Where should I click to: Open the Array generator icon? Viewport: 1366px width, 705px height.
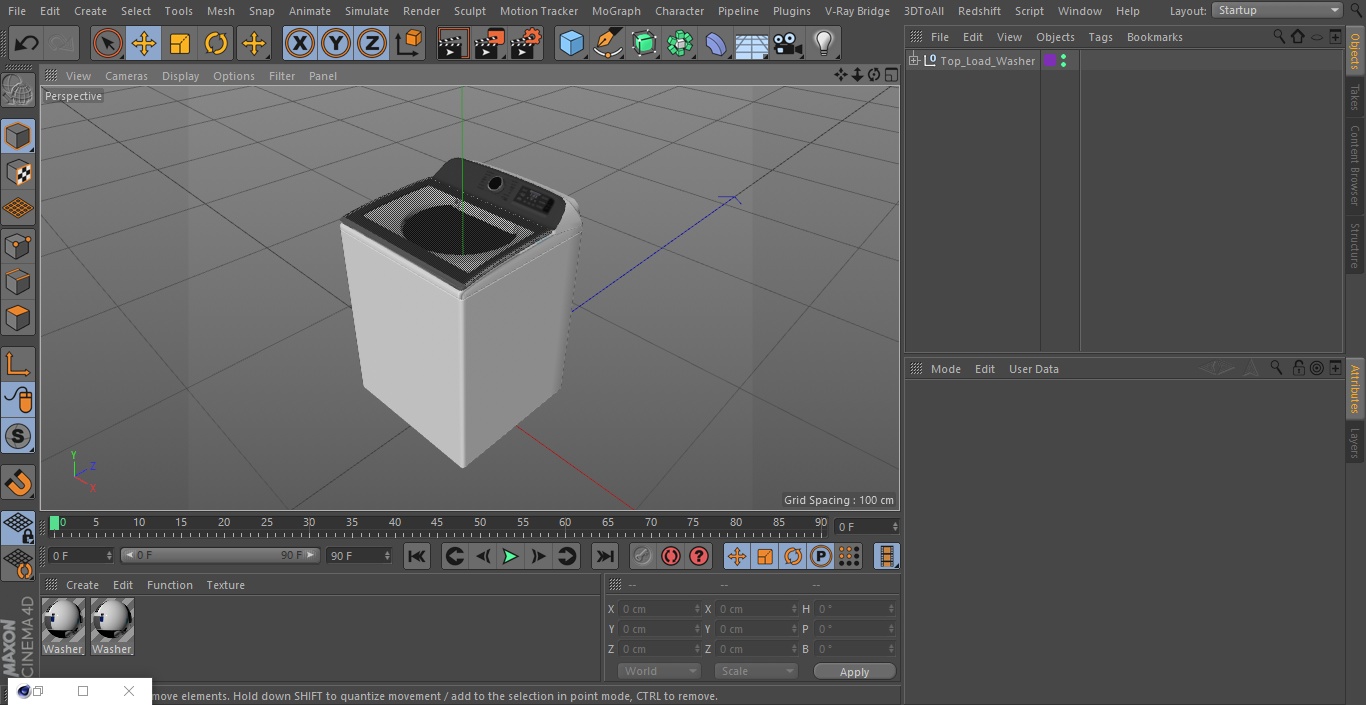pos(680,43)
